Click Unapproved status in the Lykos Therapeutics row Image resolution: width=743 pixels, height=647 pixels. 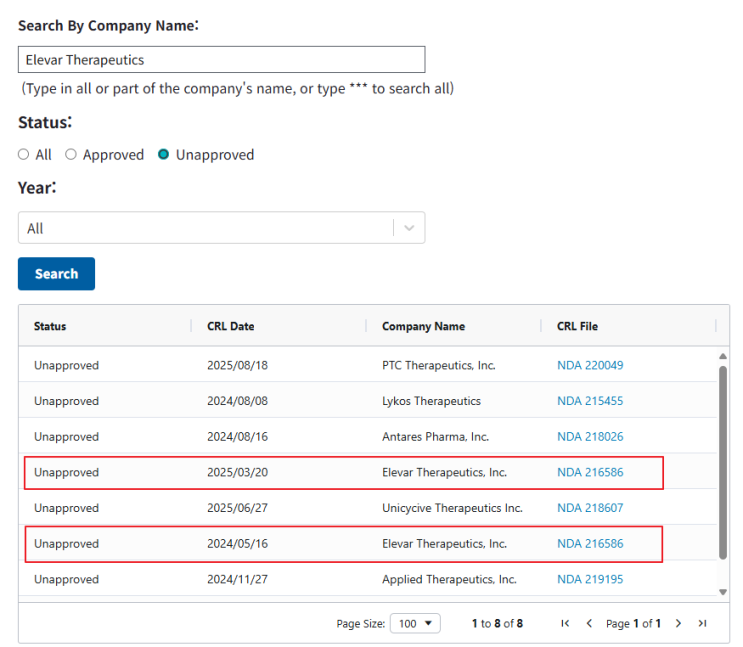pos(66,401)
